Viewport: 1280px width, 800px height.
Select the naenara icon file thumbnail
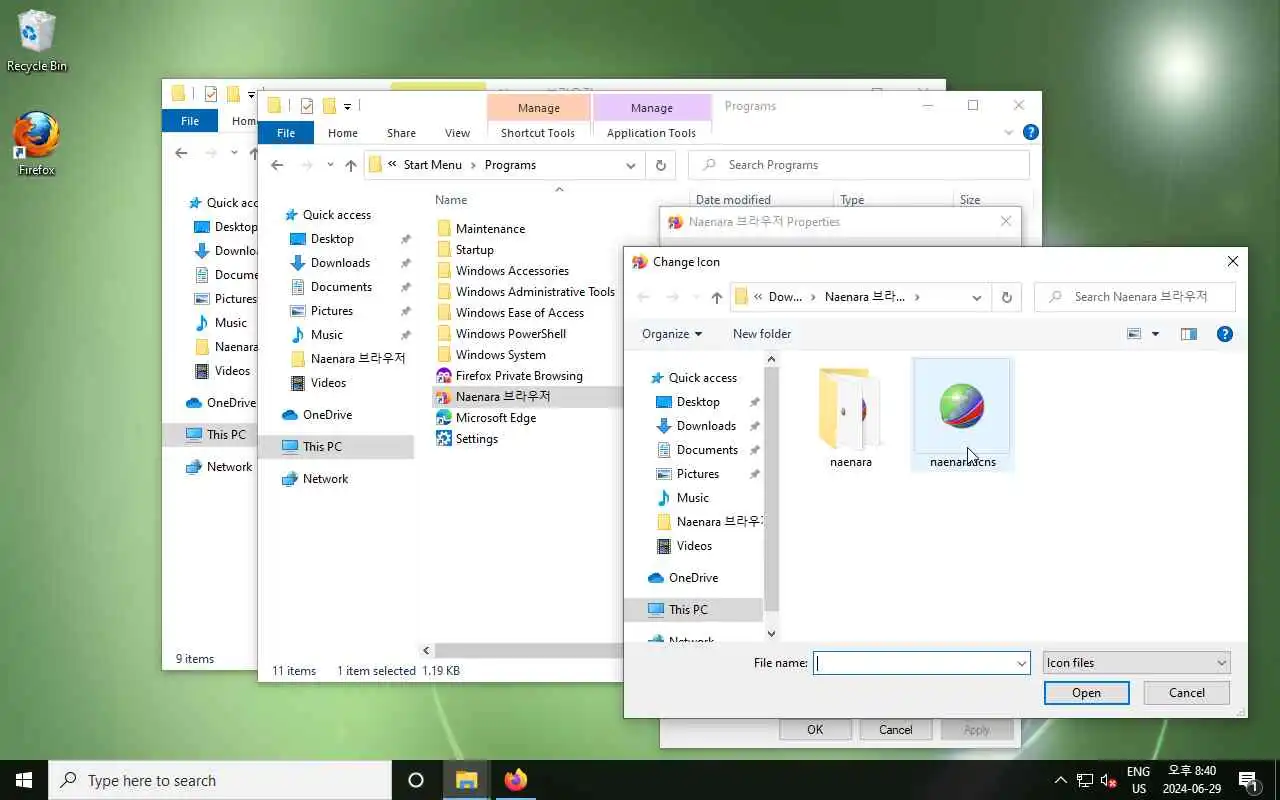coord(961,413)
